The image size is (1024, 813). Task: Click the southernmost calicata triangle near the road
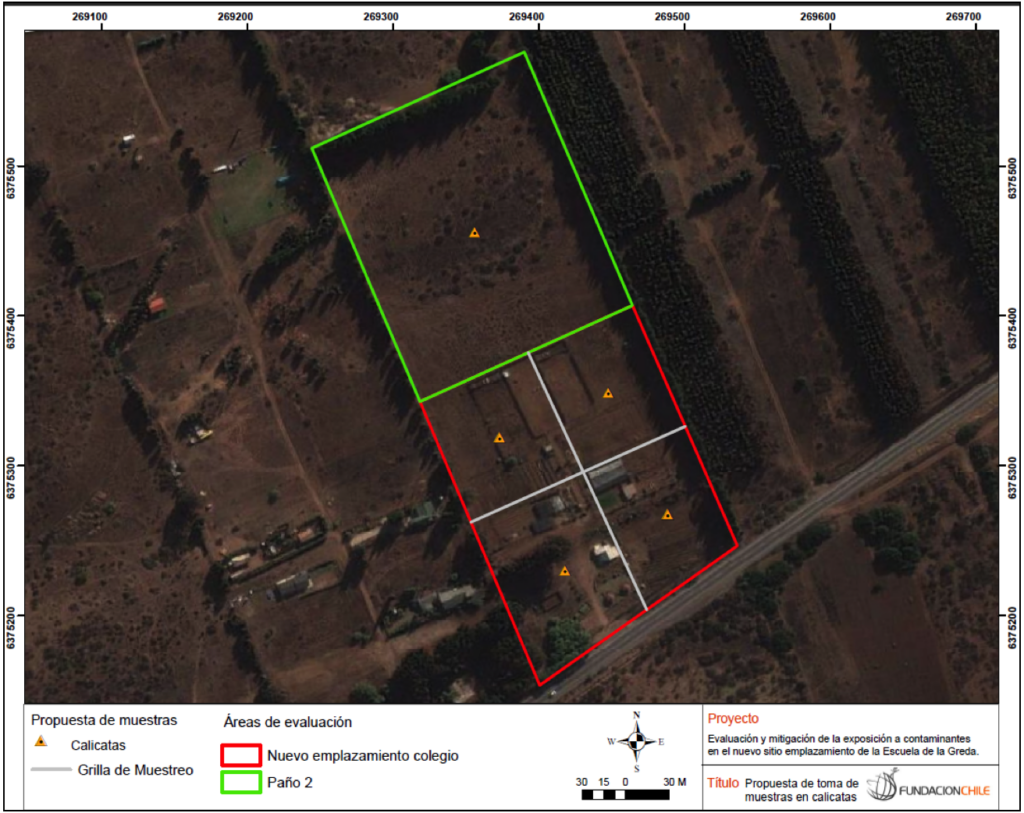[564, 572]
